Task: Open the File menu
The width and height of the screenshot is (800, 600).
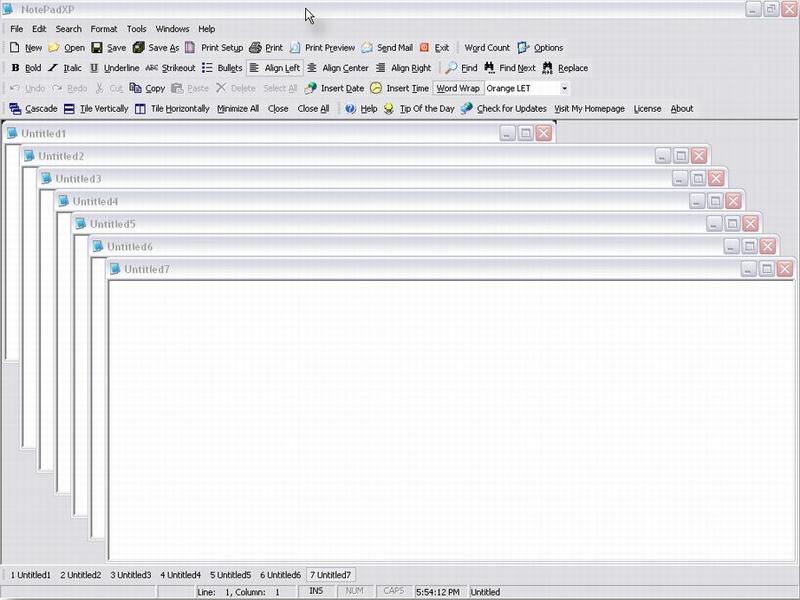Action: [16, 29]
